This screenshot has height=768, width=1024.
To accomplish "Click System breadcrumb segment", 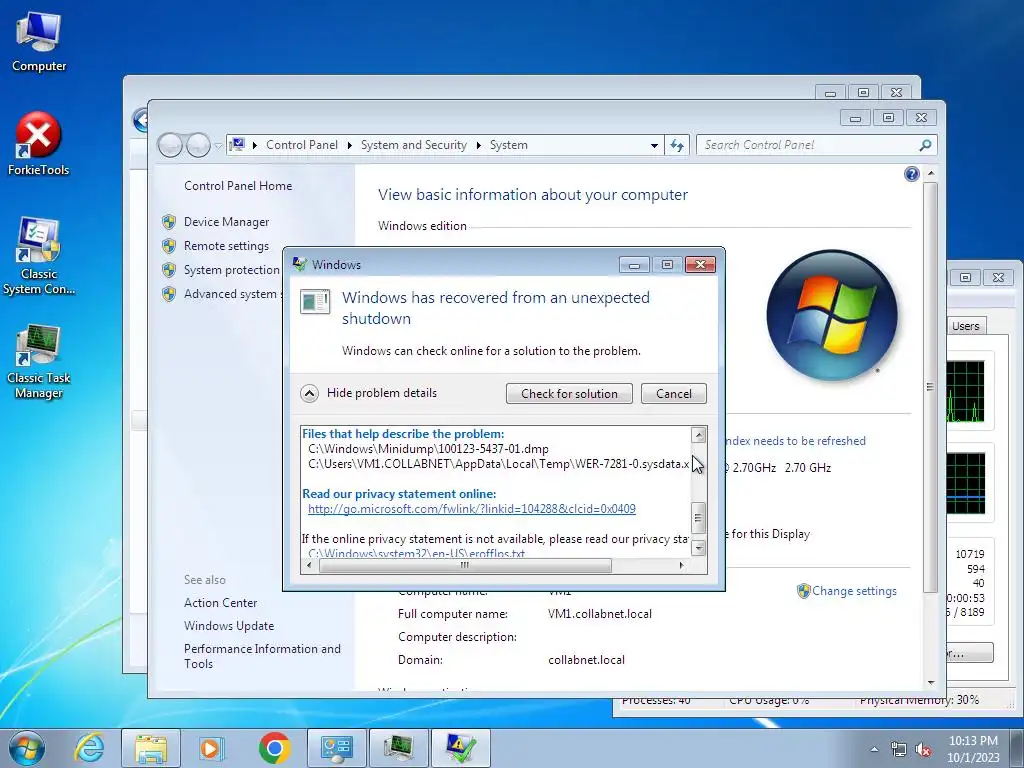I will tap(509, 145).
